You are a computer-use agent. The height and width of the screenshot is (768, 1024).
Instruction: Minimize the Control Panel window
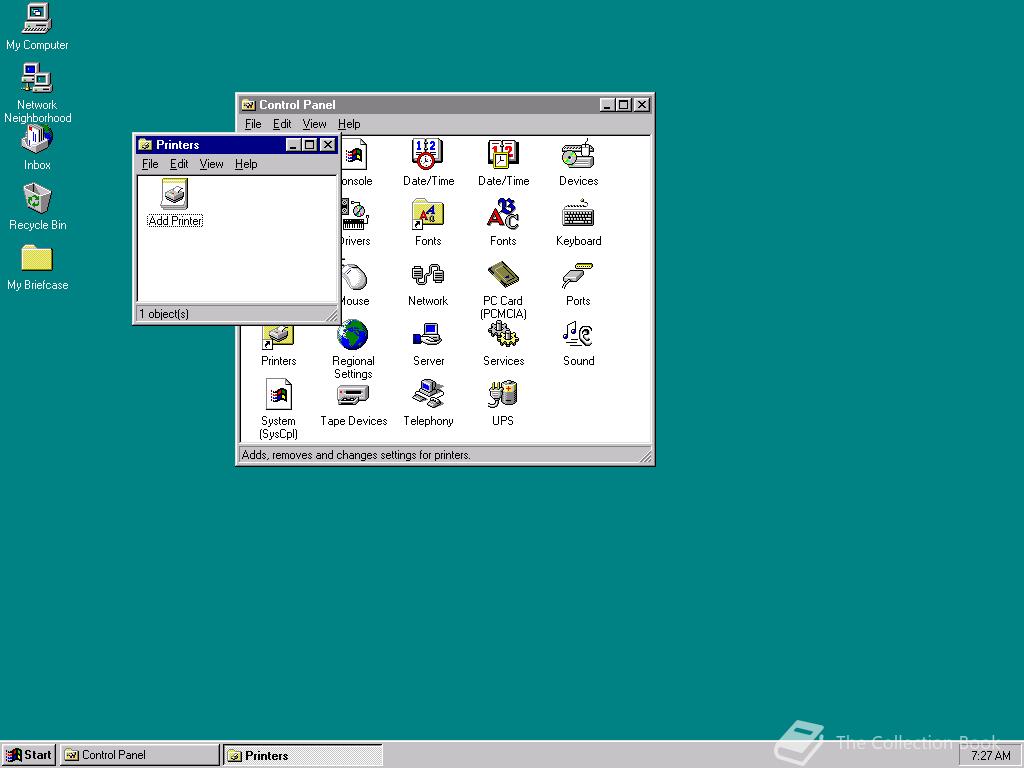[607, 104]
